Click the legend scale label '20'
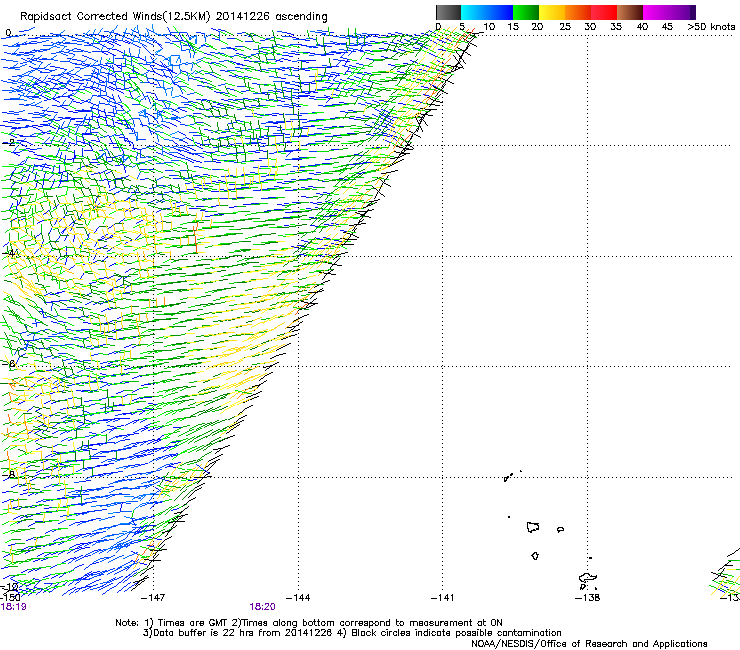Viewport: 740px width, 650px height. [537, 27]
